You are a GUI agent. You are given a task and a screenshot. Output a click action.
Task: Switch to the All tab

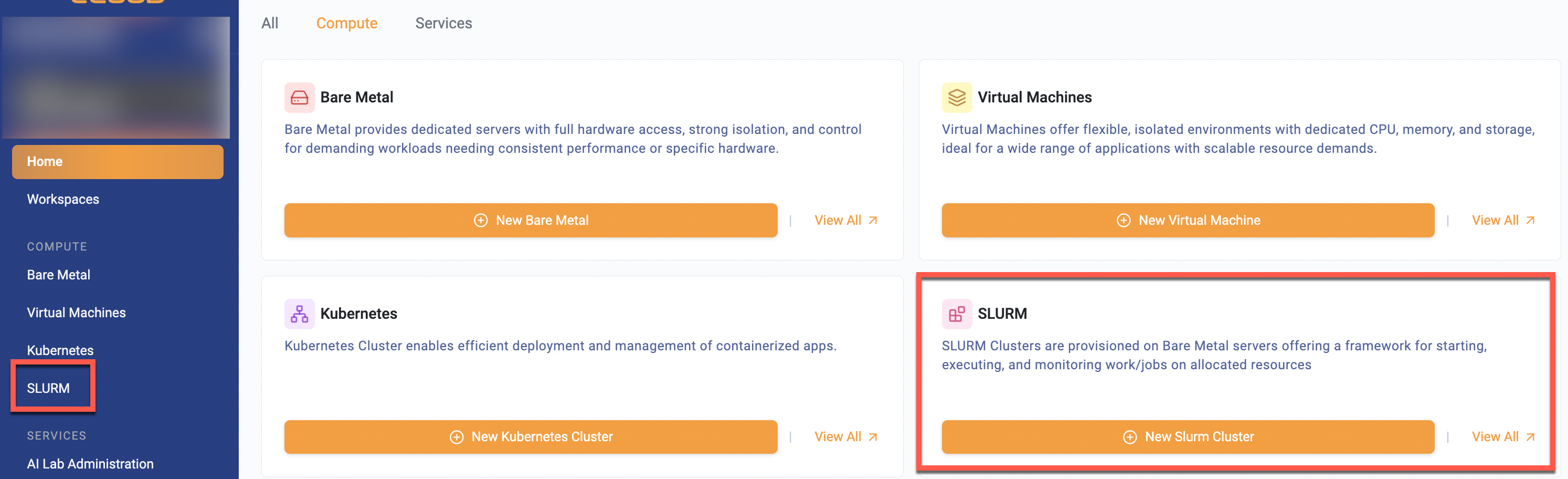[x=270, y=23]
